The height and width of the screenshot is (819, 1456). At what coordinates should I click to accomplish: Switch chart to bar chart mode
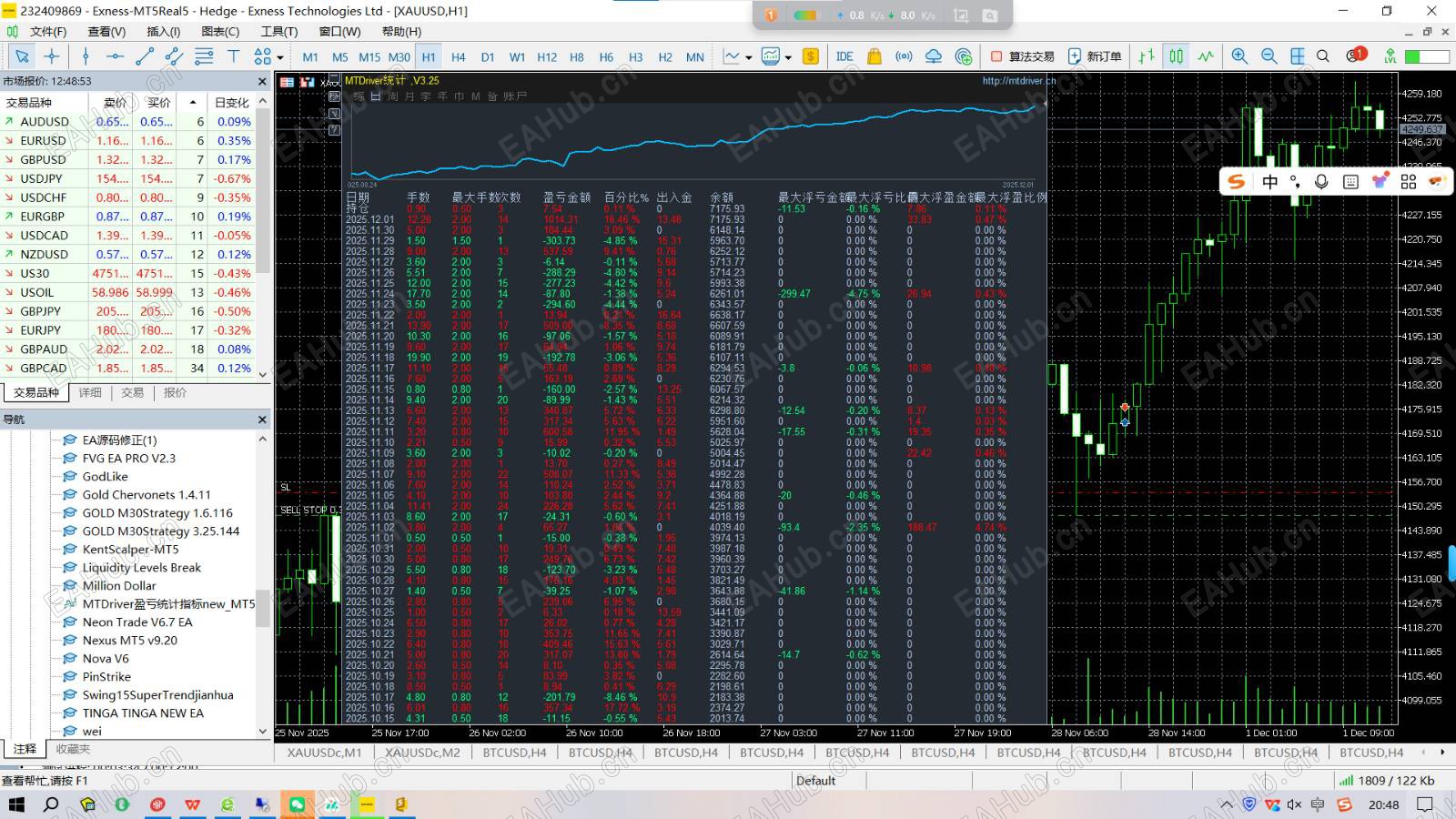(x=1147, y=56)
